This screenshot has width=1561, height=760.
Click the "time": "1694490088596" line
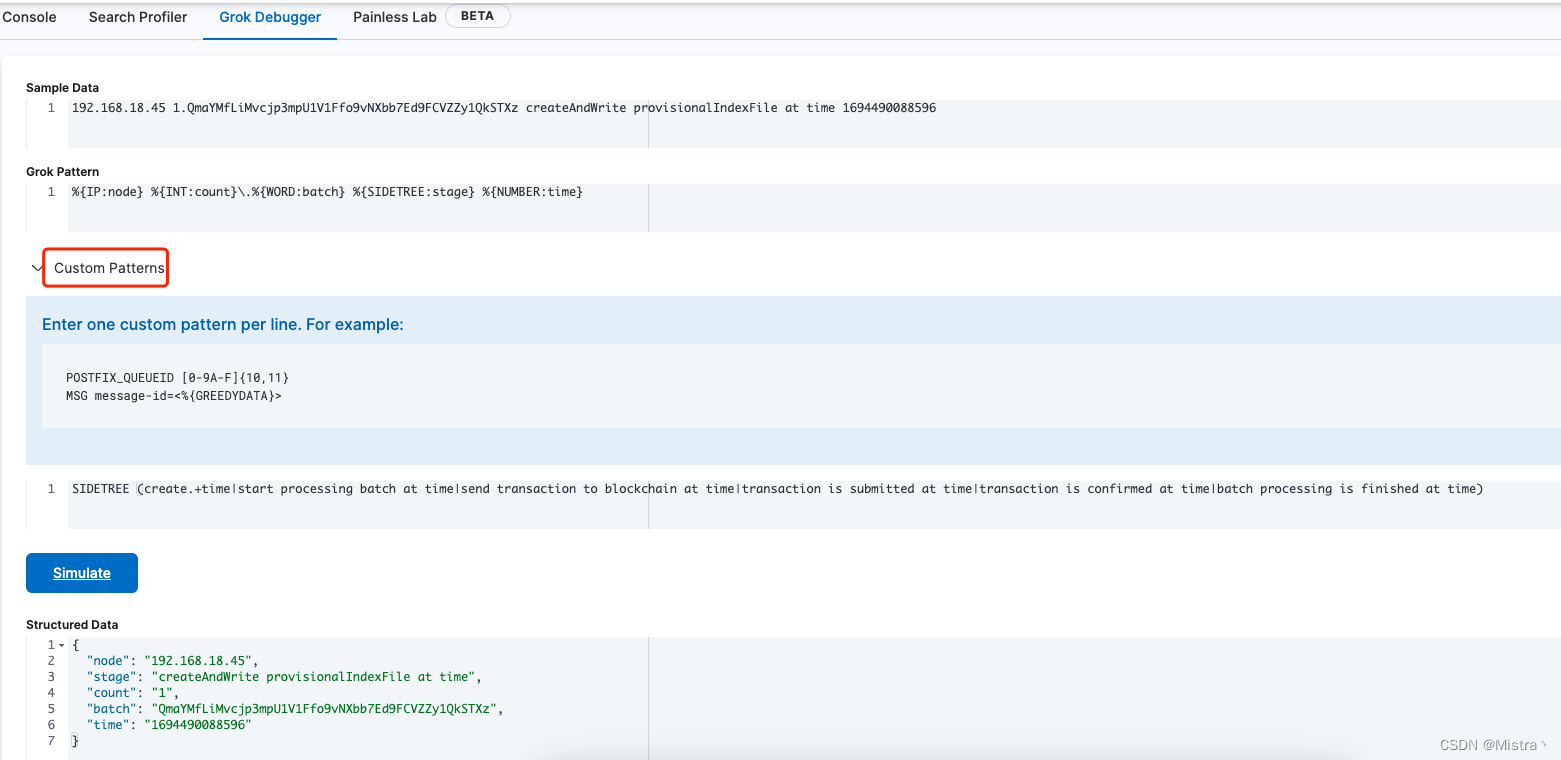(x=169, y=725)
